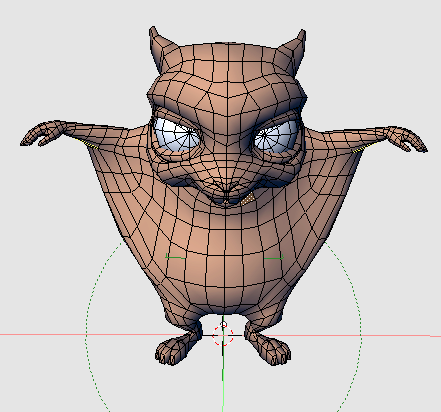Select the character's left white eyeball sphere
The height and width of the screenshot is (412, 441).
(x=178, y=135)
